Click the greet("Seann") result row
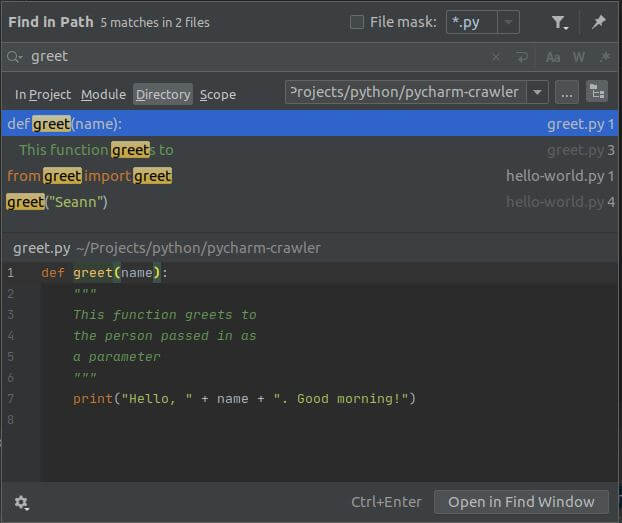Screen dimensions: 622x523 point(57,202)
